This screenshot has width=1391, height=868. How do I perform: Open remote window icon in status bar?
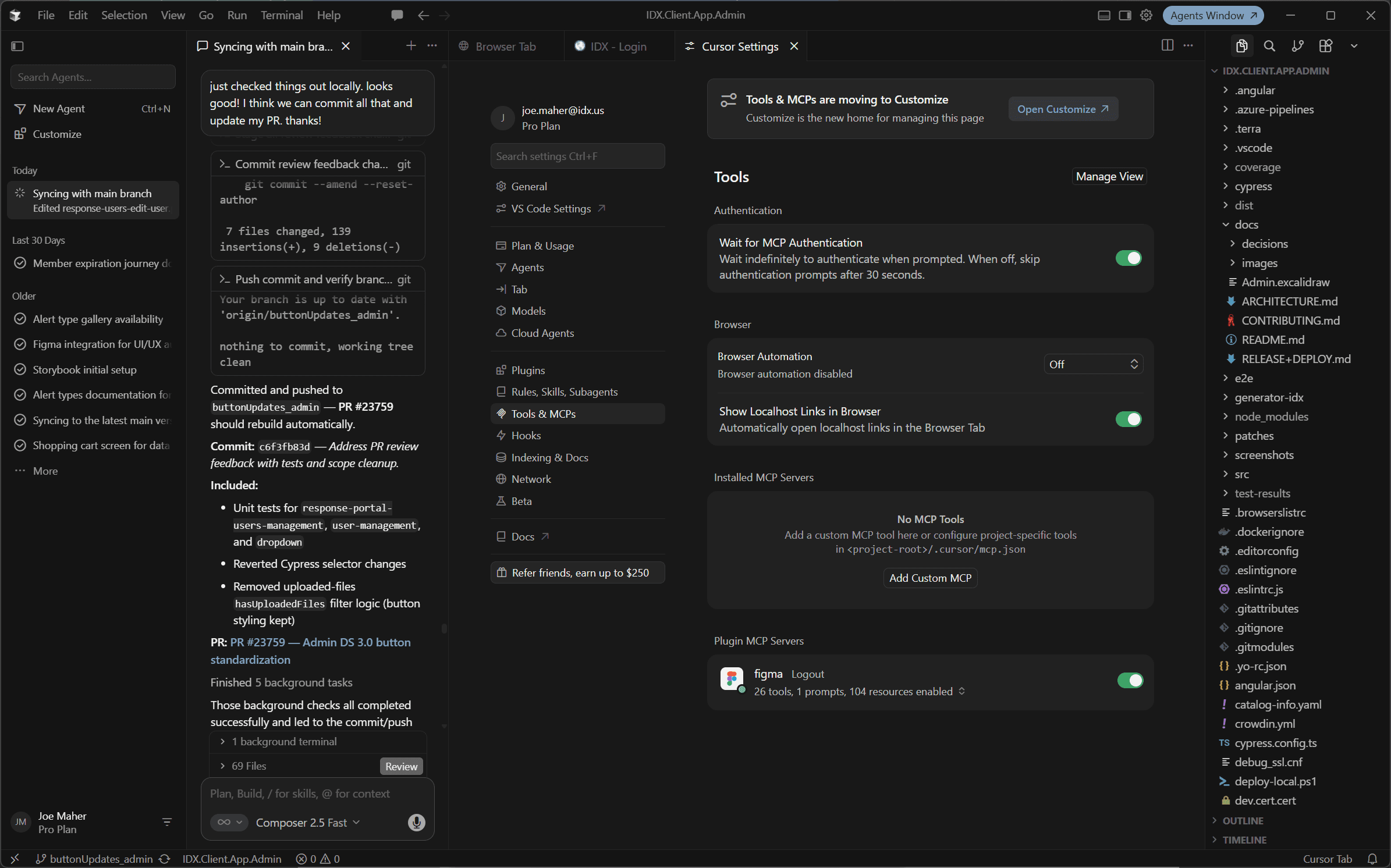pyautogui.click(x=15, y=859)
